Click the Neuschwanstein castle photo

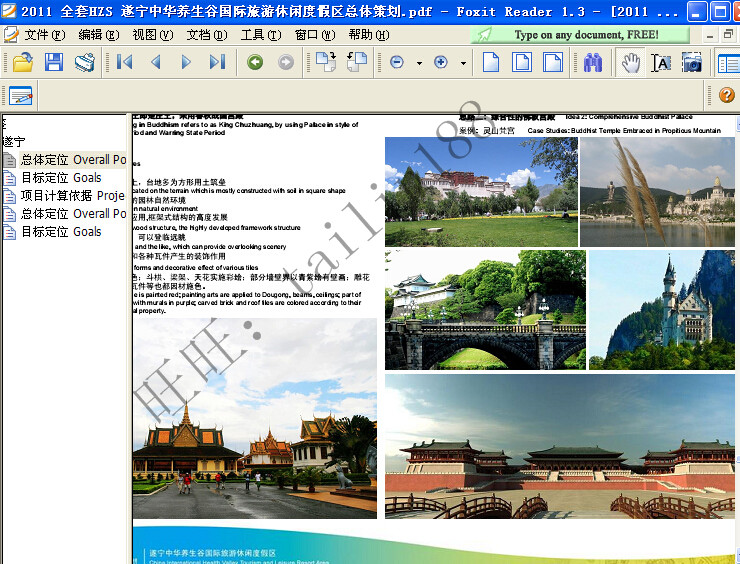pos(662,310)
